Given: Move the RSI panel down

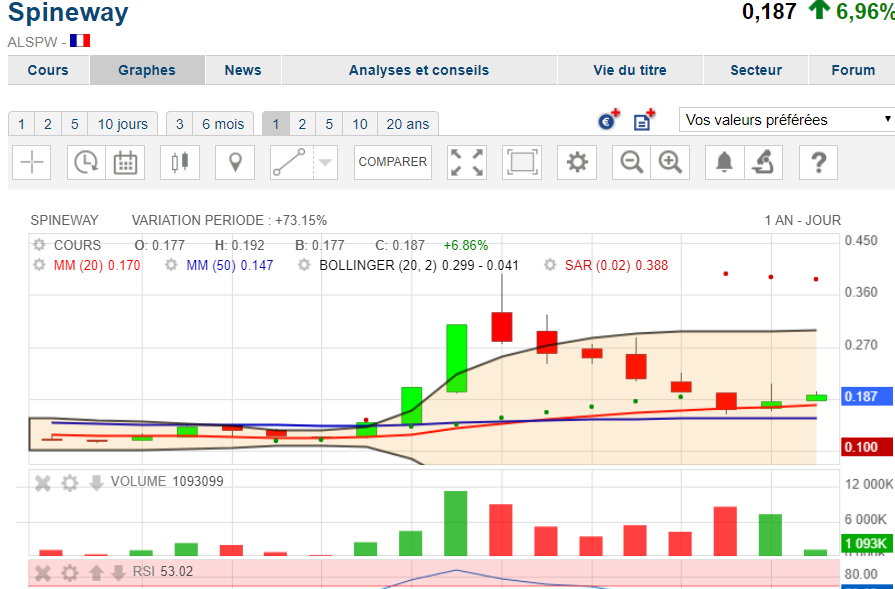Looking at the screenshot, I should (118, 572).
